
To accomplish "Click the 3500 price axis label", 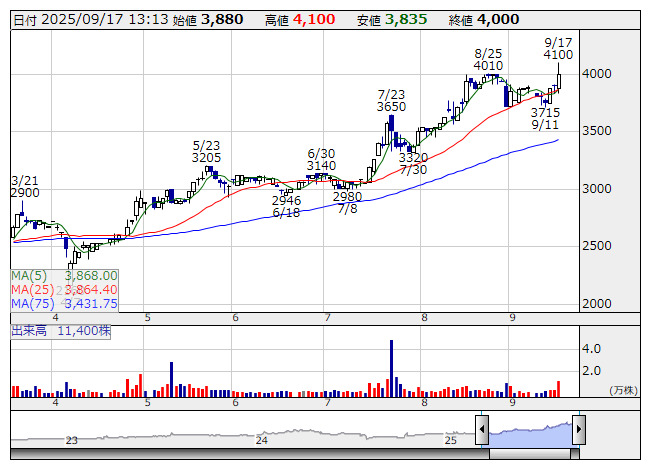I will point(596,131).
